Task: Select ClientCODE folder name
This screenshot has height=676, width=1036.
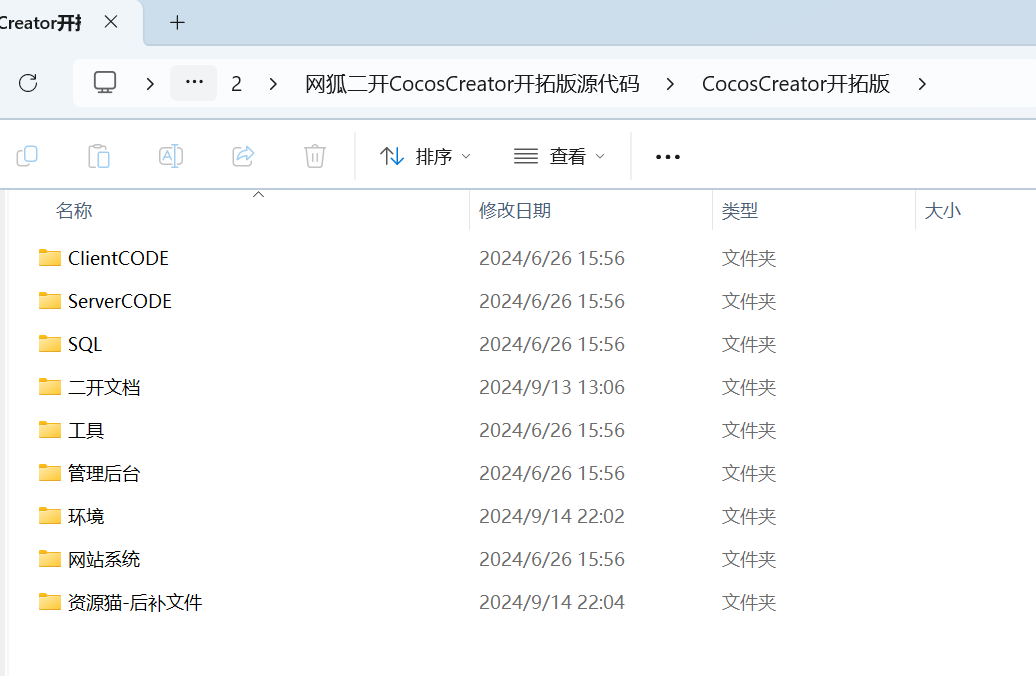Action: [118, 258]
